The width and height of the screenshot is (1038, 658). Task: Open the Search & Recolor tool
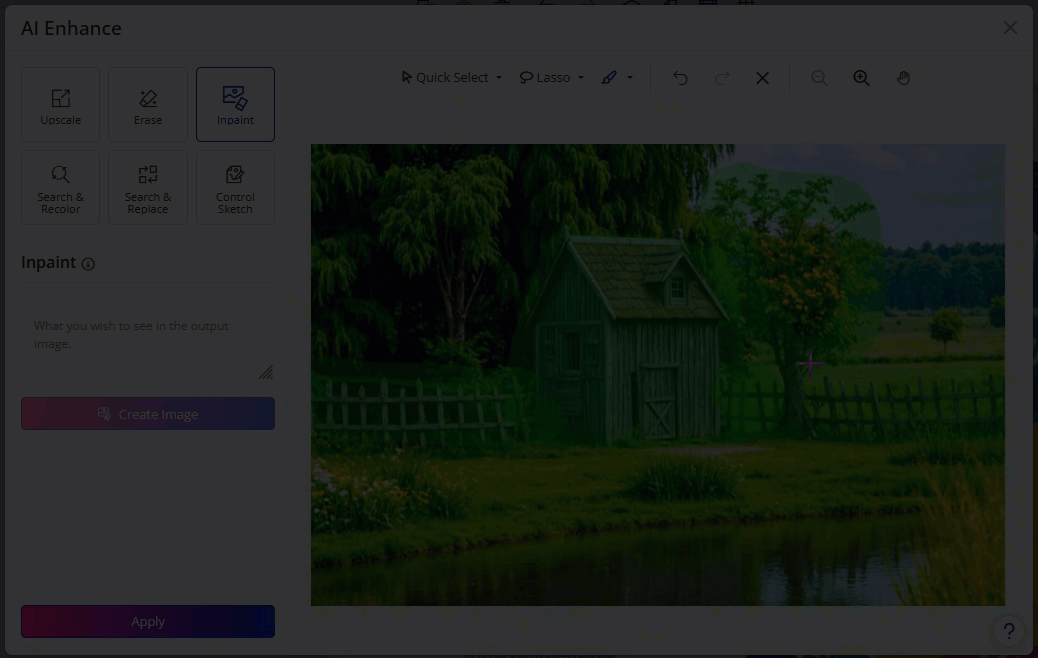[60, 187]
